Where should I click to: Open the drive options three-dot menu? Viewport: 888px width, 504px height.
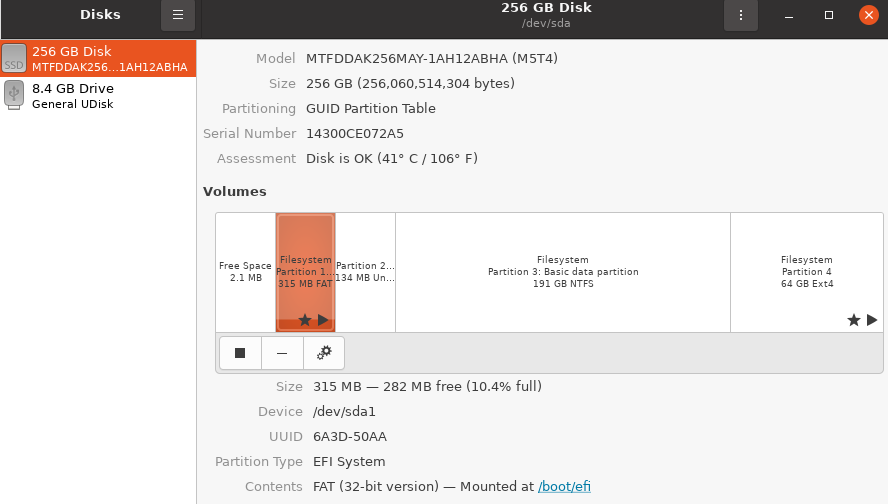741,15
